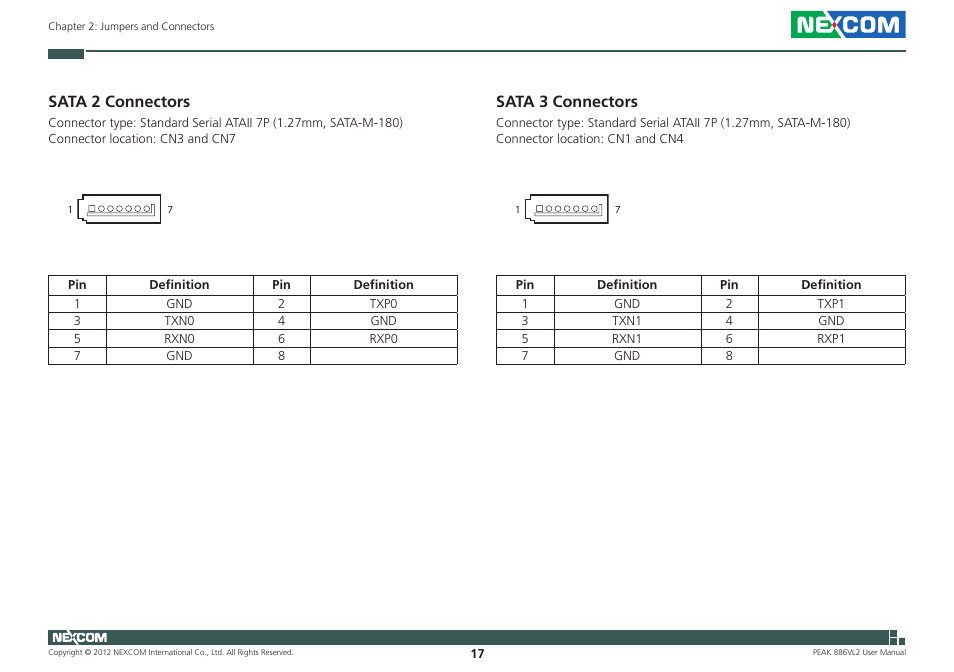954x672 pixels.
Task: Click the NEXCOM logo in the footer bar
Action: point(79,637)
